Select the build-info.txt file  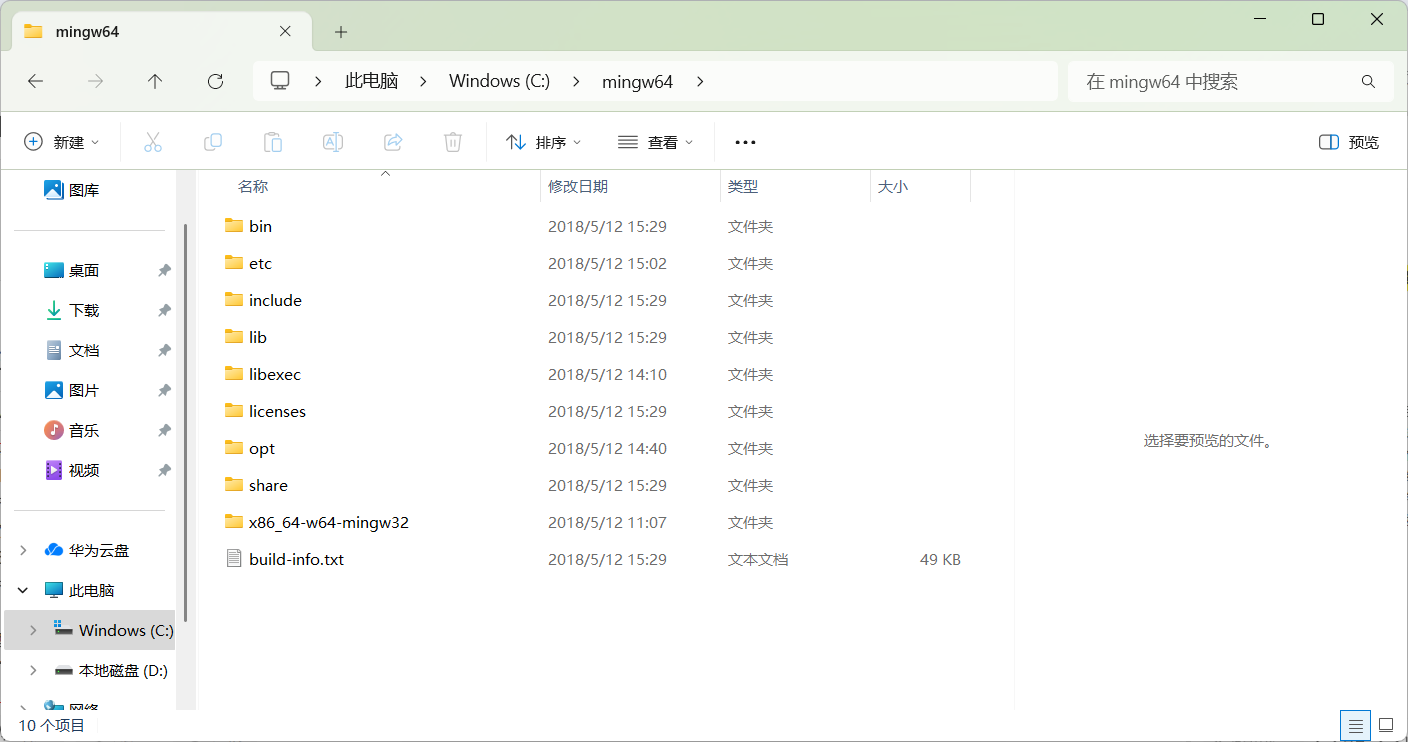click(296, 559)
